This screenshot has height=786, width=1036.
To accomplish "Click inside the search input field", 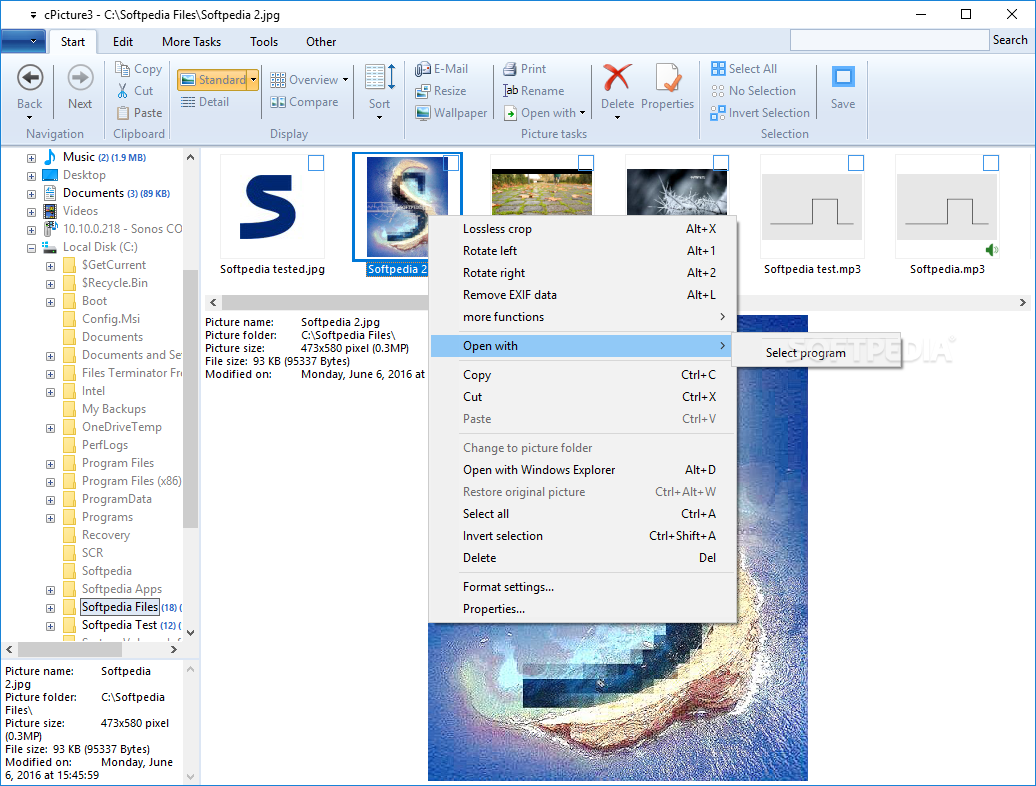I will [x=889, y=40].
